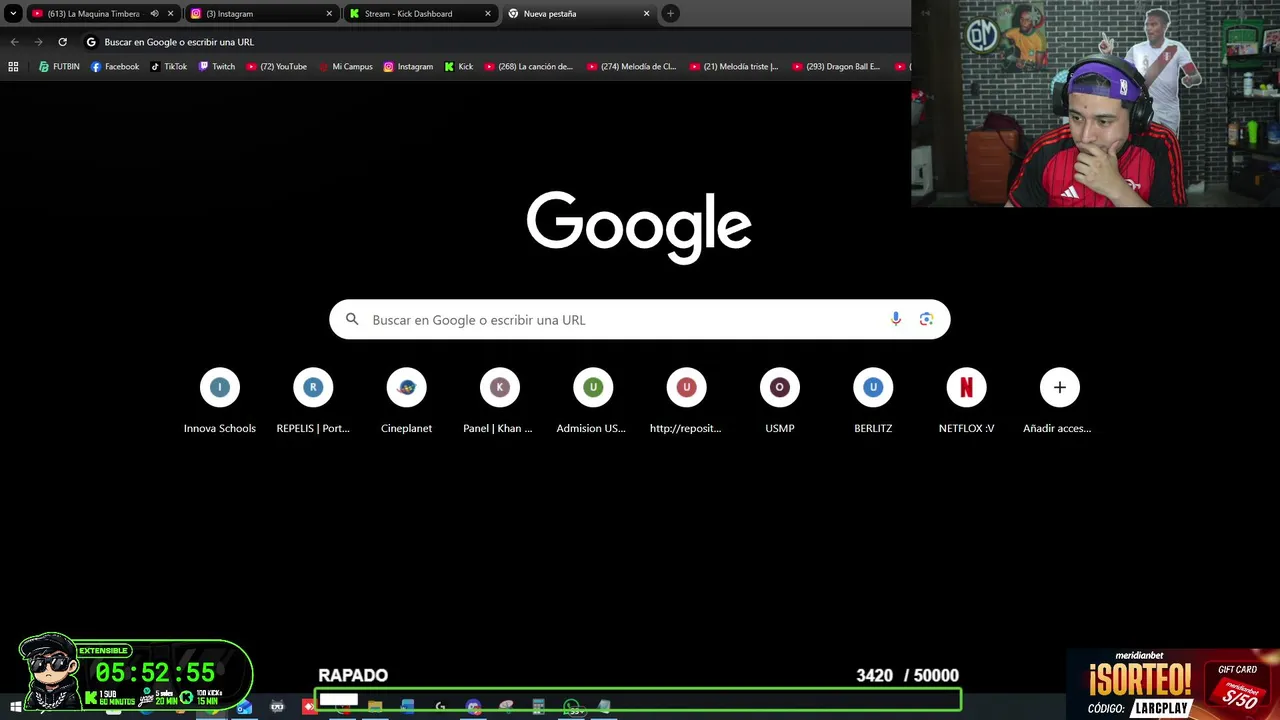The width and height of the screenshot is (1280, 720).
Task: Select the Nueva pestaña tab
Action: pyautogui.click(x=578, y=14)
